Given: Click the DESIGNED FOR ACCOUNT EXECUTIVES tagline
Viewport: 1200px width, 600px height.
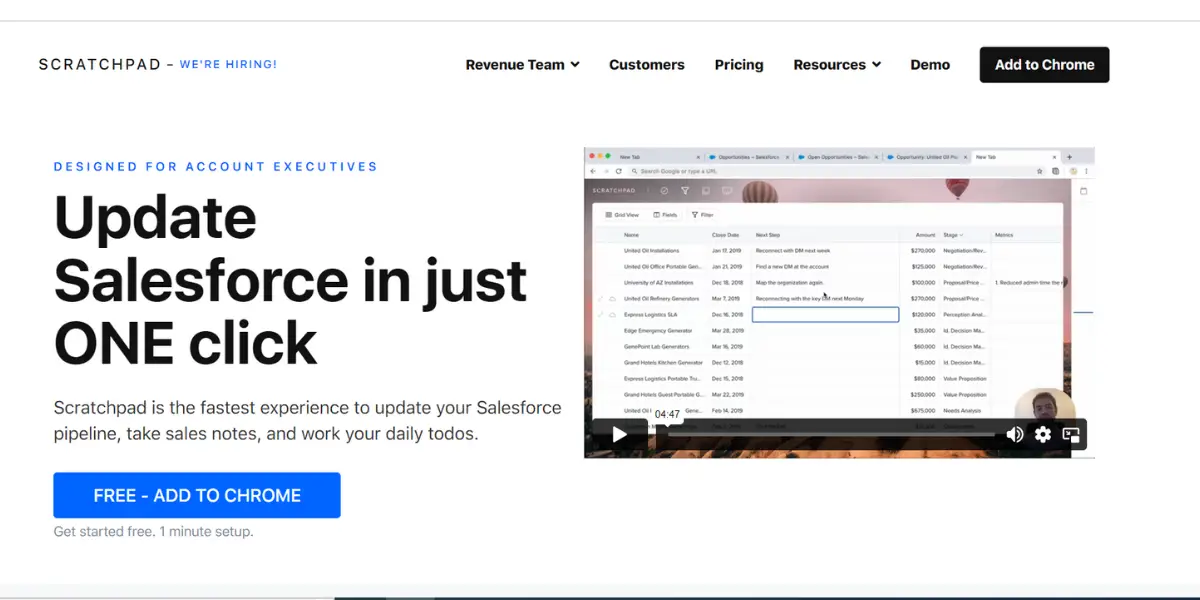Looking at the screenshot, I should 216,167.
